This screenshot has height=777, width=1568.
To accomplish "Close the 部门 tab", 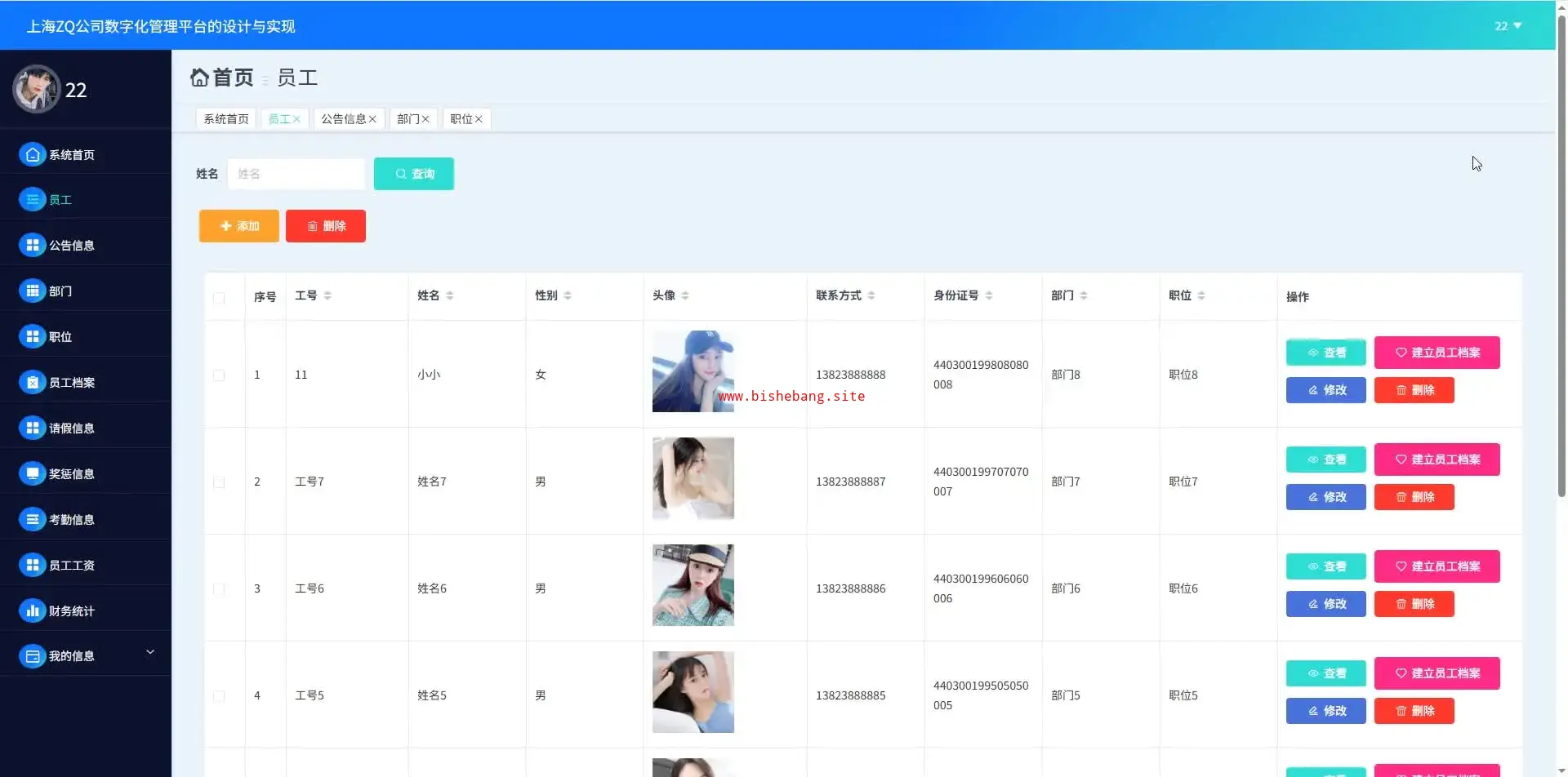I will (425, 119).
